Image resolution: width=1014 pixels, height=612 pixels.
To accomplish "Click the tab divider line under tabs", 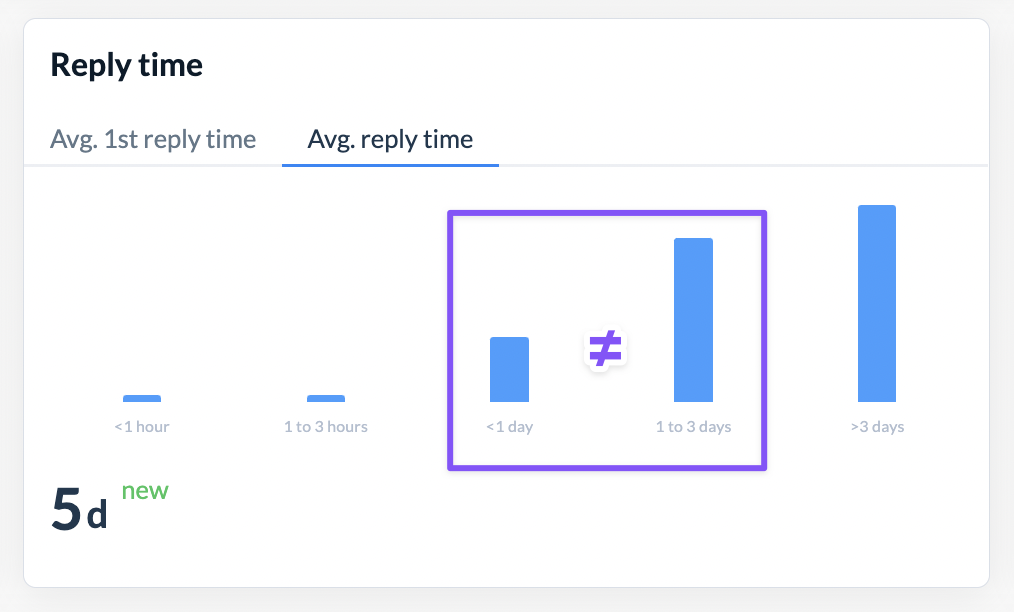I will [743, 166].
